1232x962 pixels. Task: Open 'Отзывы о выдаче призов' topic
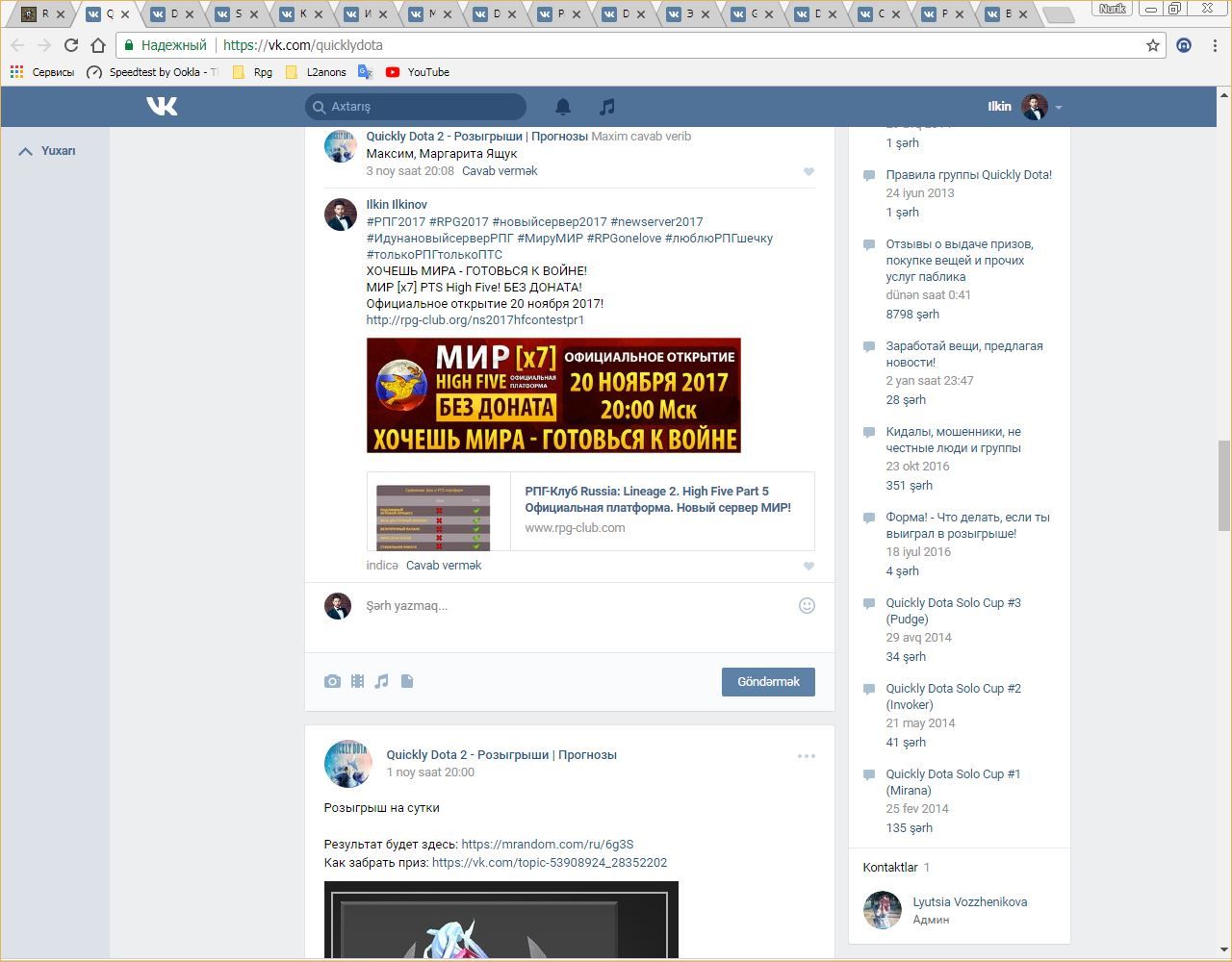point(960,261)
